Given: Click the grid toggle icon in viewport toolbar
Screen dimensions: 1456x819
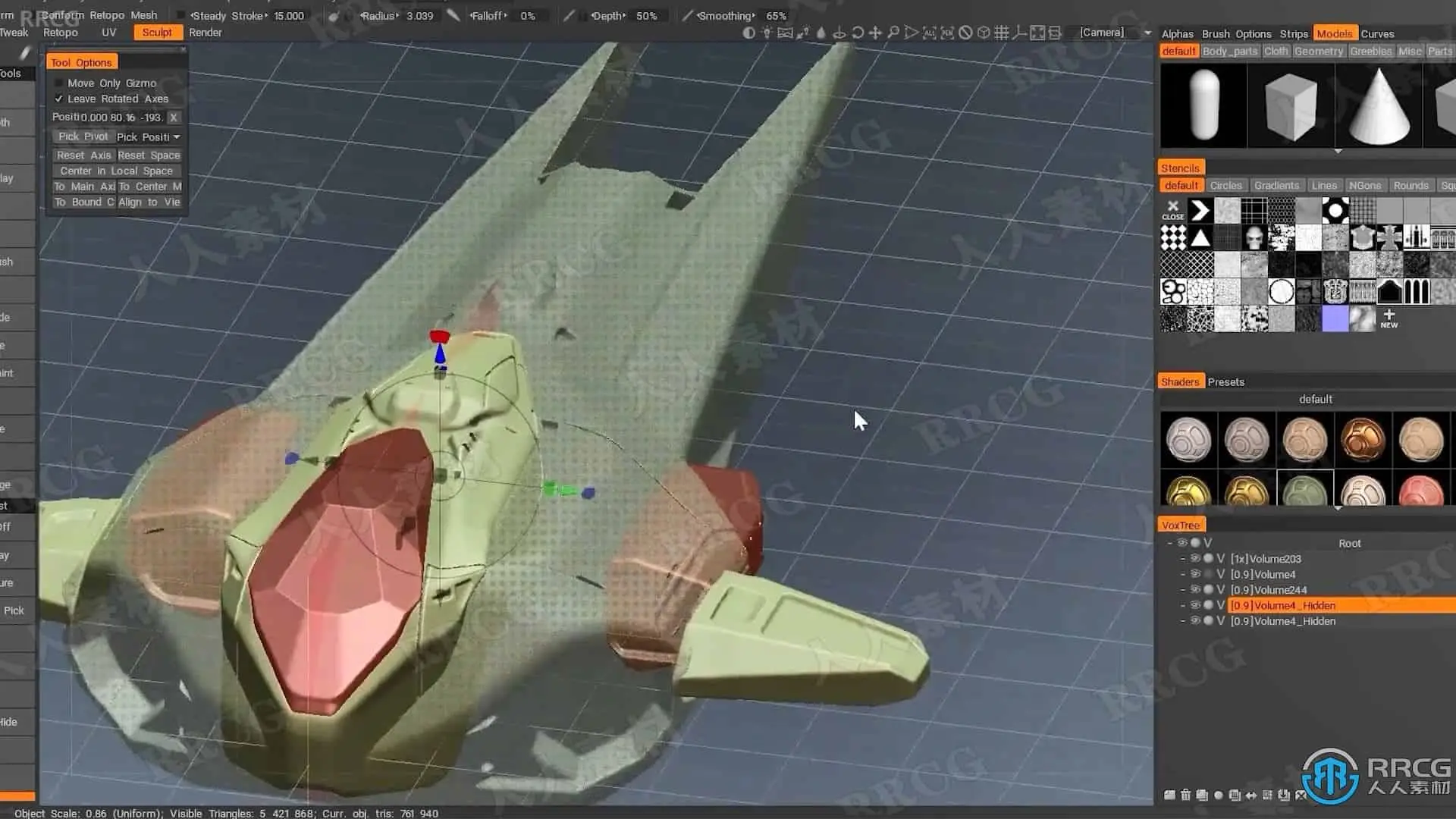Looking at the screenshot, I should click(x=1001, y=33).
